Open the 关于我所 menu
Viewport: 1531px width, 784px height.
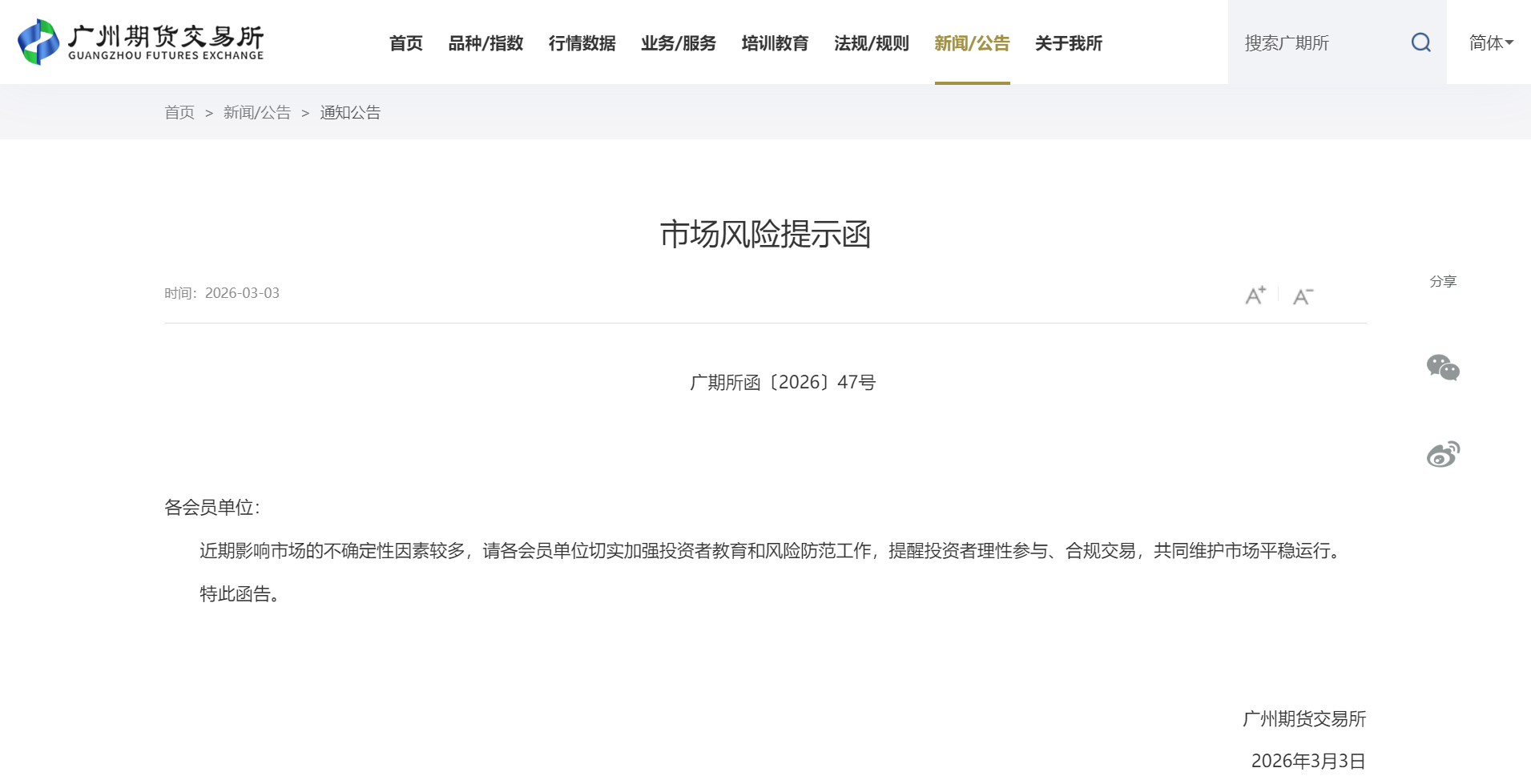coord(1069,43)
